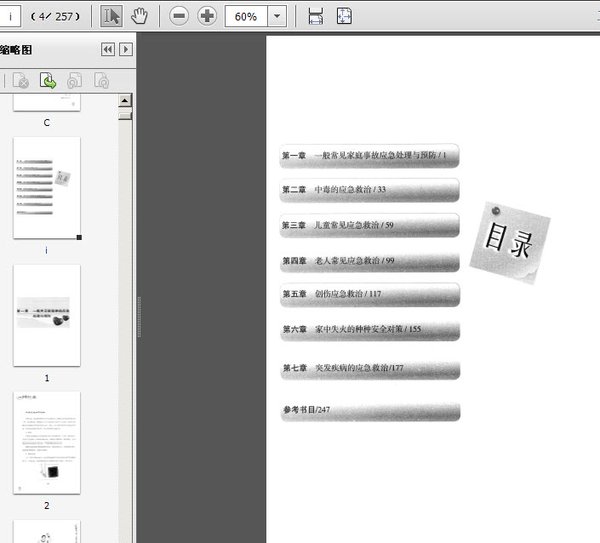Click chapter five entry 第五章 / 117
This screenshot has height=543, width=600.
(x=370, y=295)
